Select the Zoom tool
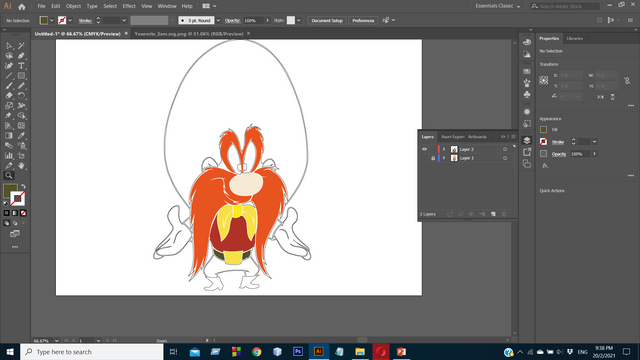This screenshot has height=360, width=640. [x=9, y=176]
